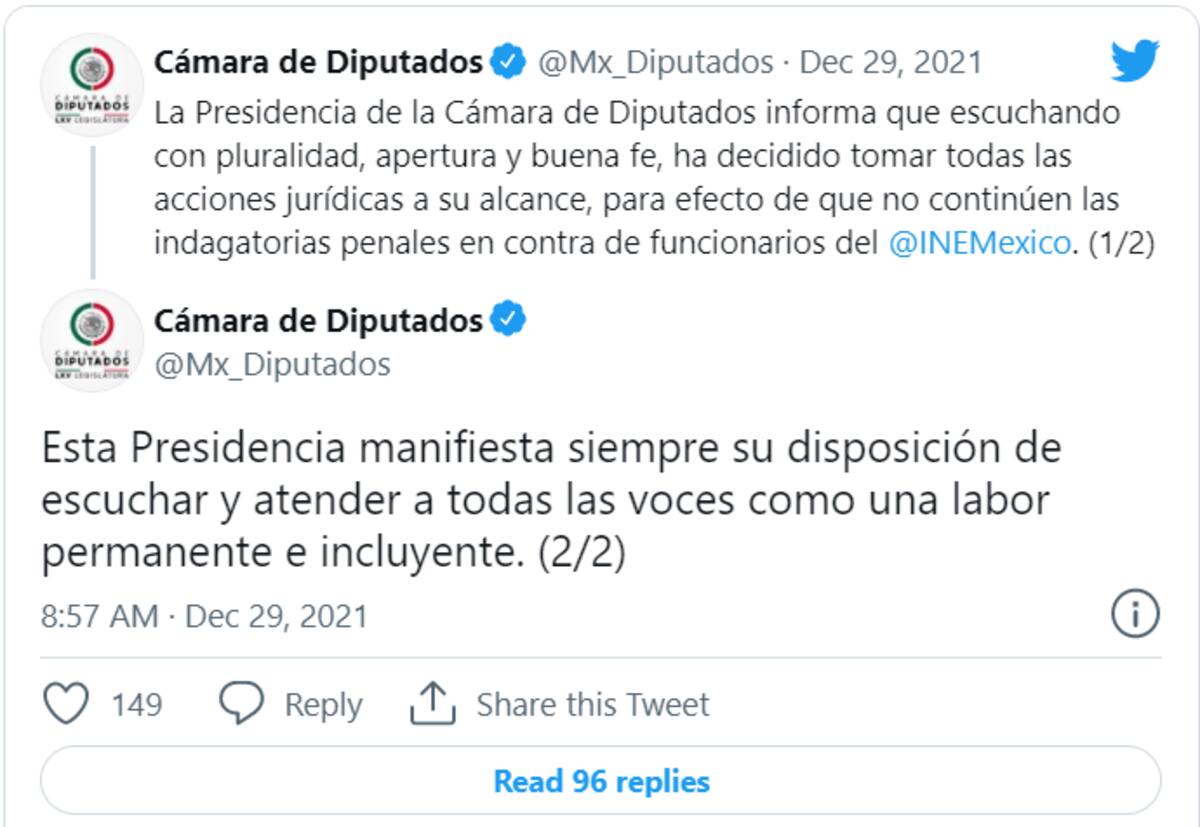Click the share upload arrow icon

[x=432, y=703]
